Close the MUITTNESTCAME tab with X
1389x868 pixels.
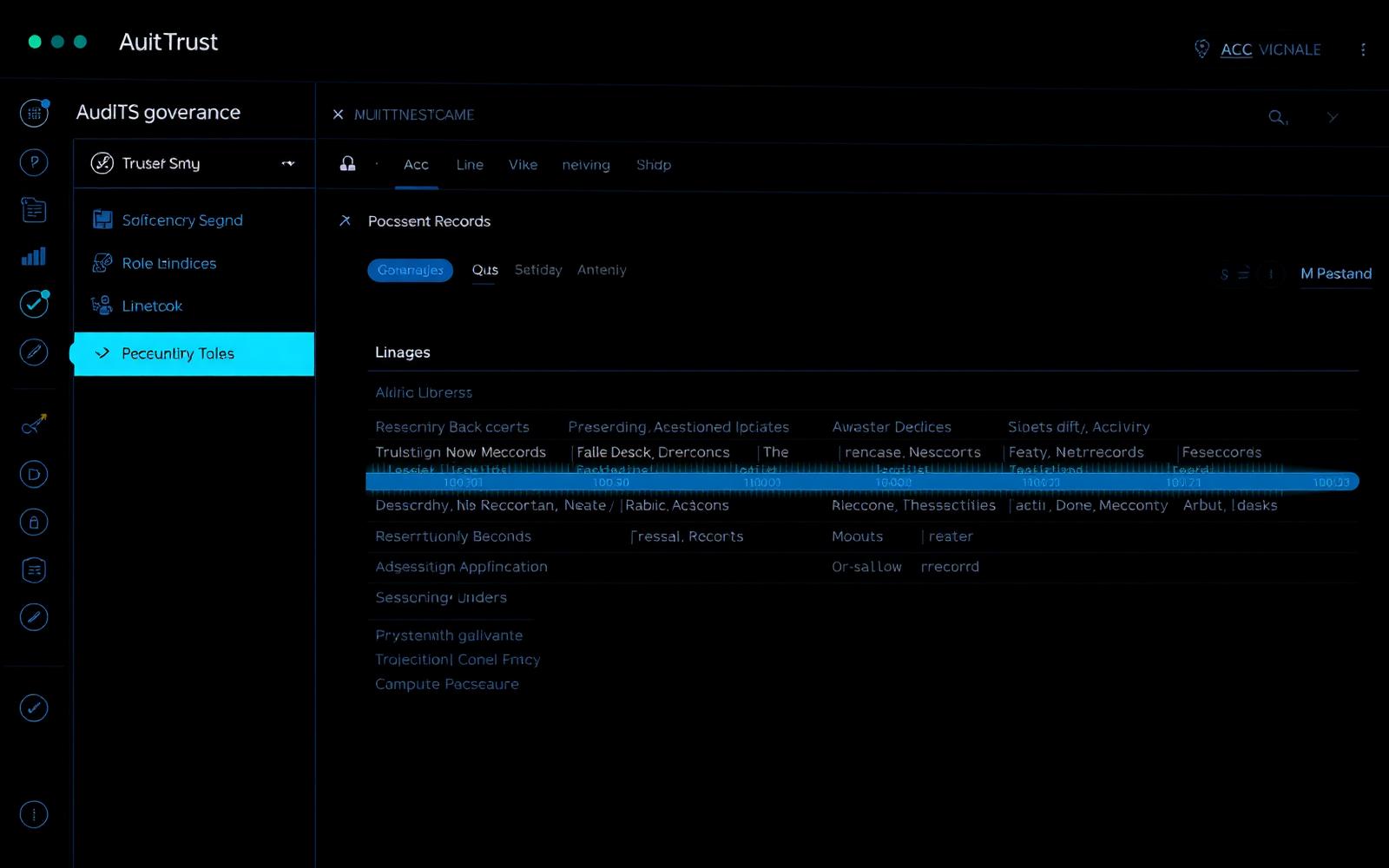339,115
